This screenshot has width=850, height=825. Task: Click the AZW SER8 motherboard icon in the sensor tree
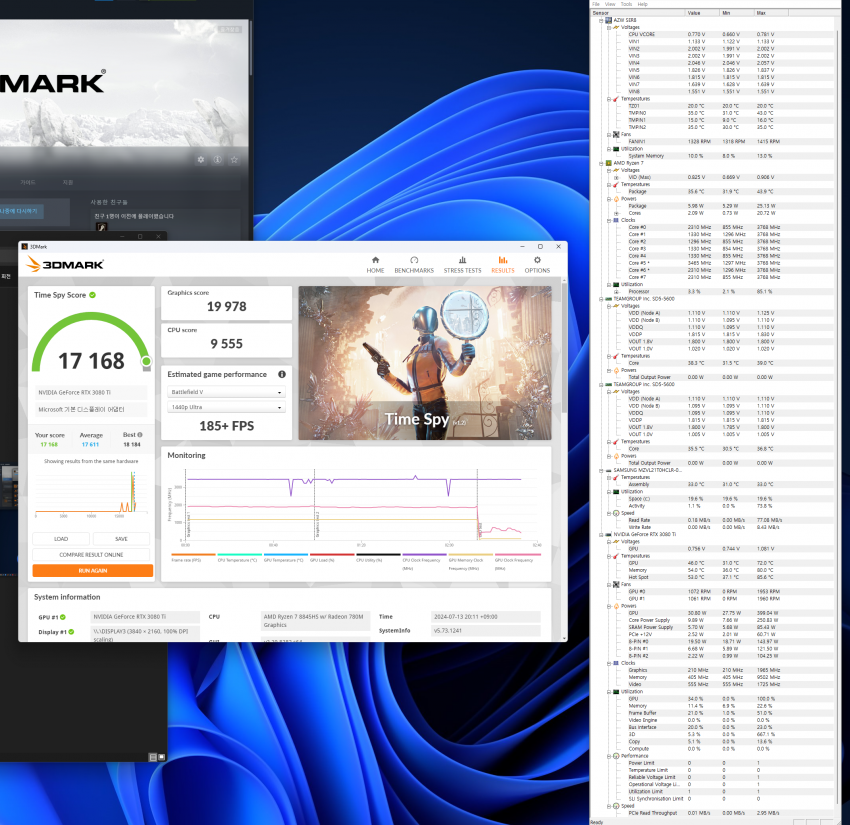tap(609, 20)
